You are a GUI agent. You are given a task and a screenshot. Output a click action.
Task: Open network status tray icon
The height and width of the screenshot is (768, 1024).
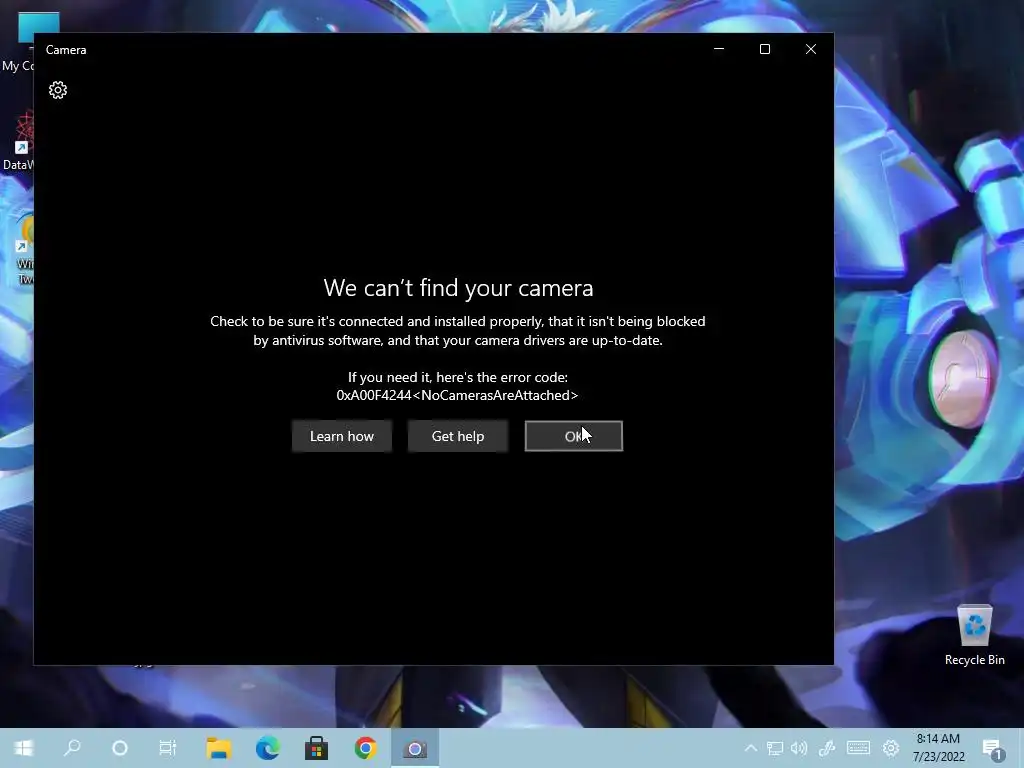click(775, 748)
